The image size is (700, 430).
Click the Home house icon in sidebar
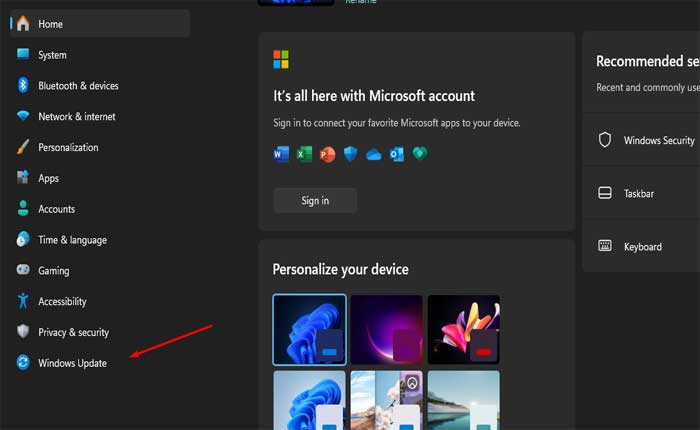coord(23,24)
